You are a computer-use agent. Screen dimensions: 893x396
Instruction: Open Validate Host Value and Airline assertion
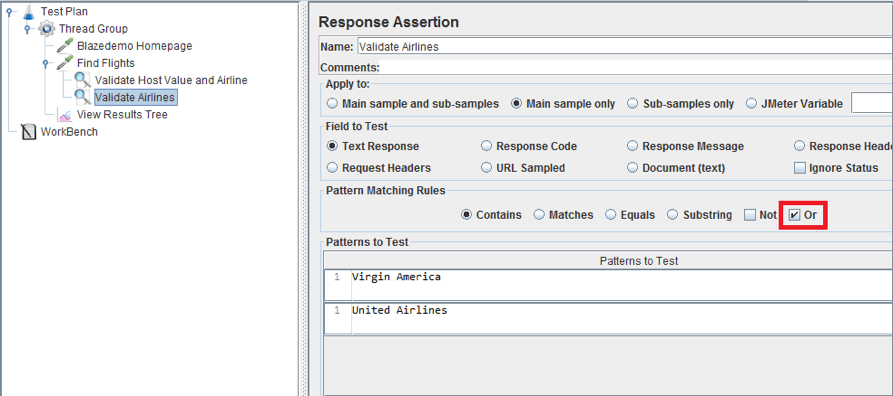[171, 80]
